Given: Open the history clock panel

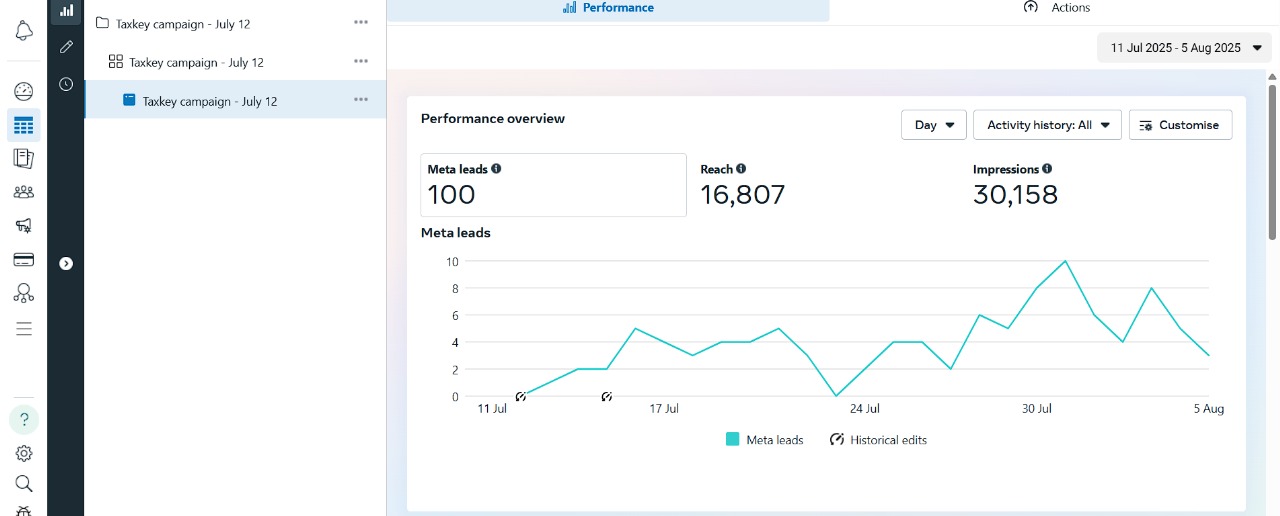Looking at the screenshot, I should (66, 84).
